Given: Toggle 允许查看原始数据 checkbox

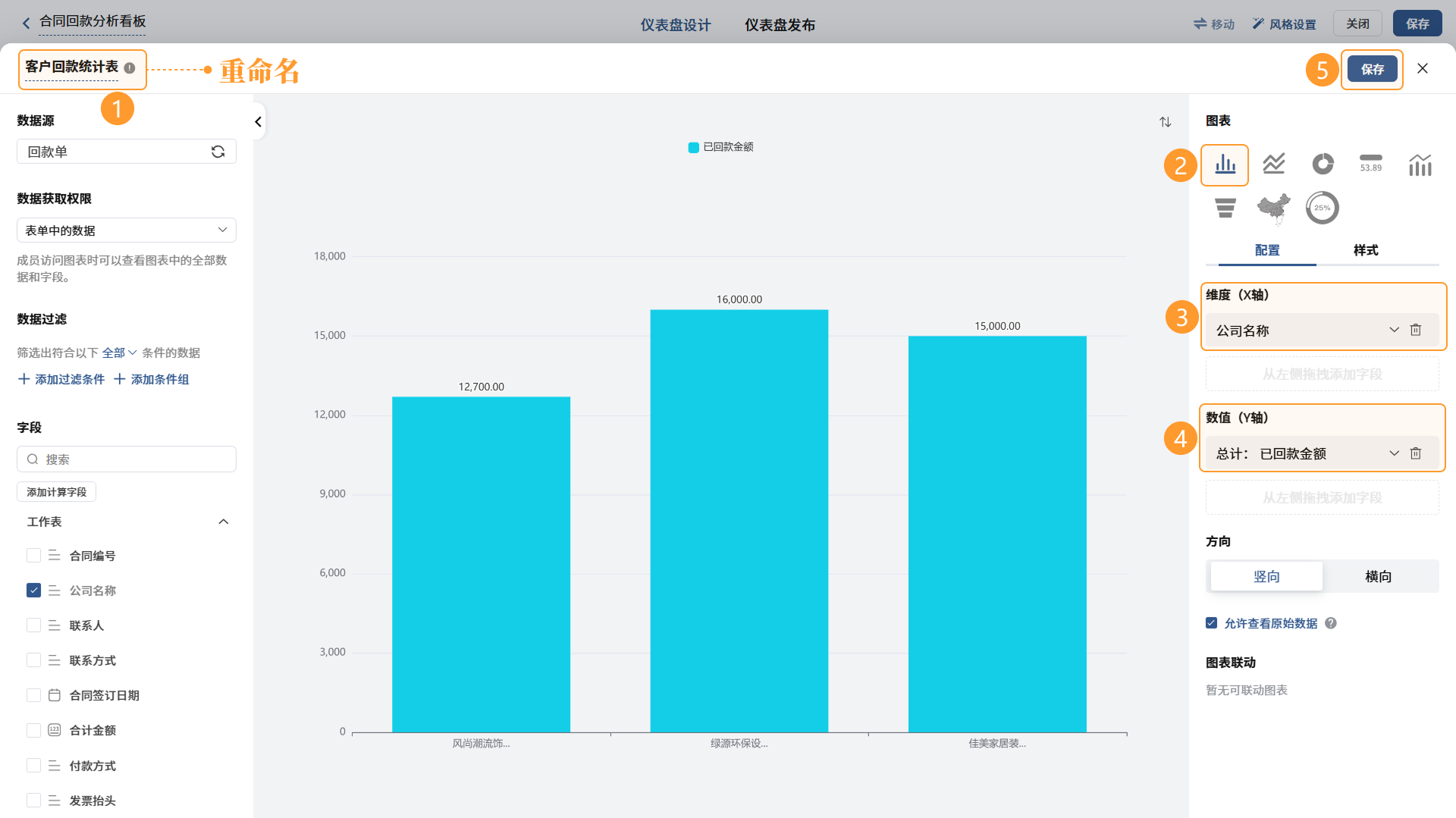Looking at the screenshot, I should point(1211,623).
